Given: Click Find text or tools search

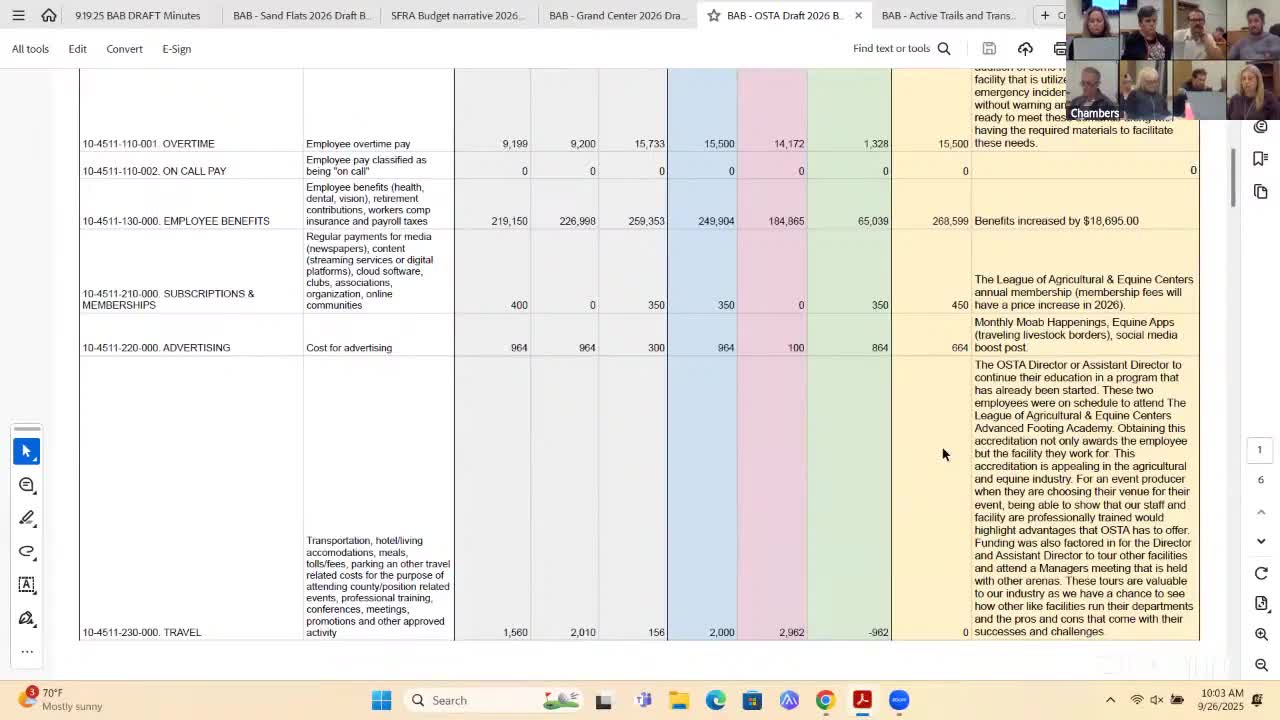Looking at the screenshot, I should 901,48.
